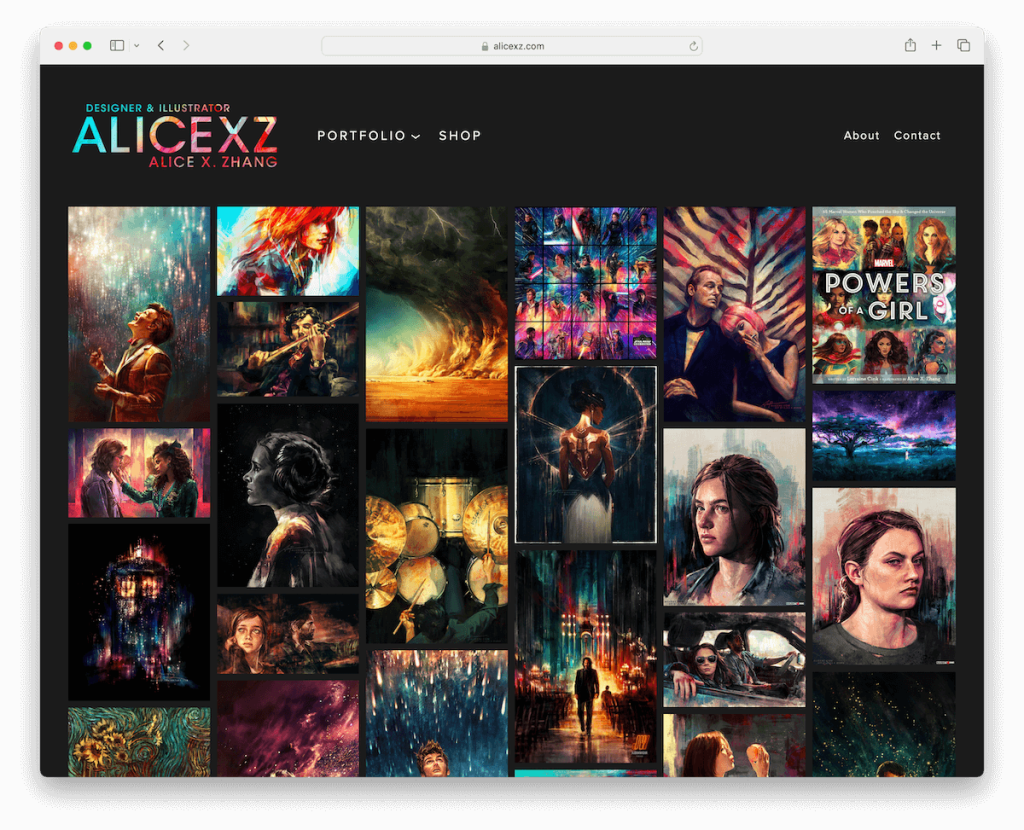The image size is (1024, 830).
Task: Open the couple touching faces artwork
Action: pos(139,473)
